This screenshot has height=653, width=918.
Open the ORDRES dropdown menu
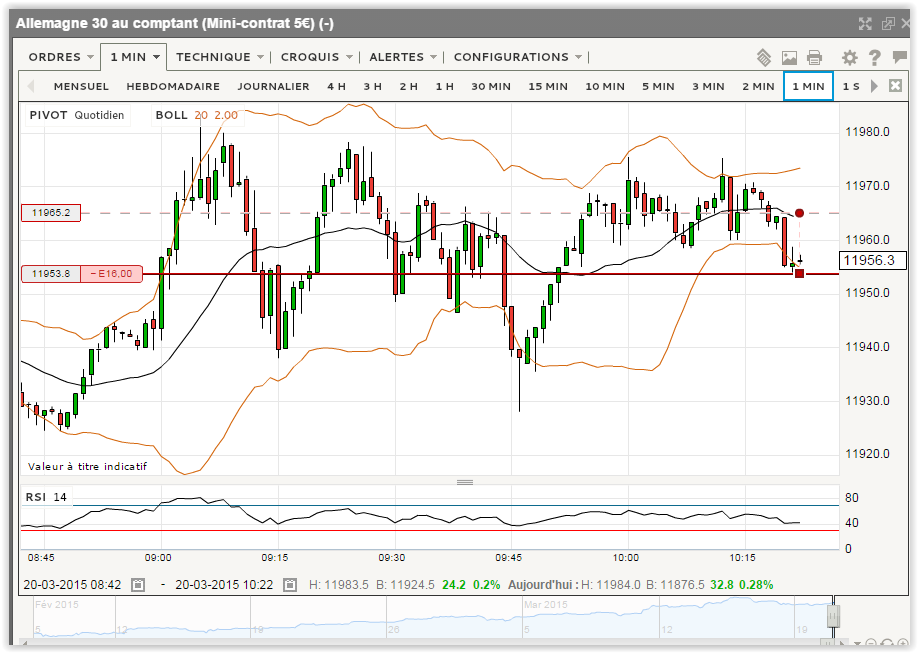pos(61,57)
